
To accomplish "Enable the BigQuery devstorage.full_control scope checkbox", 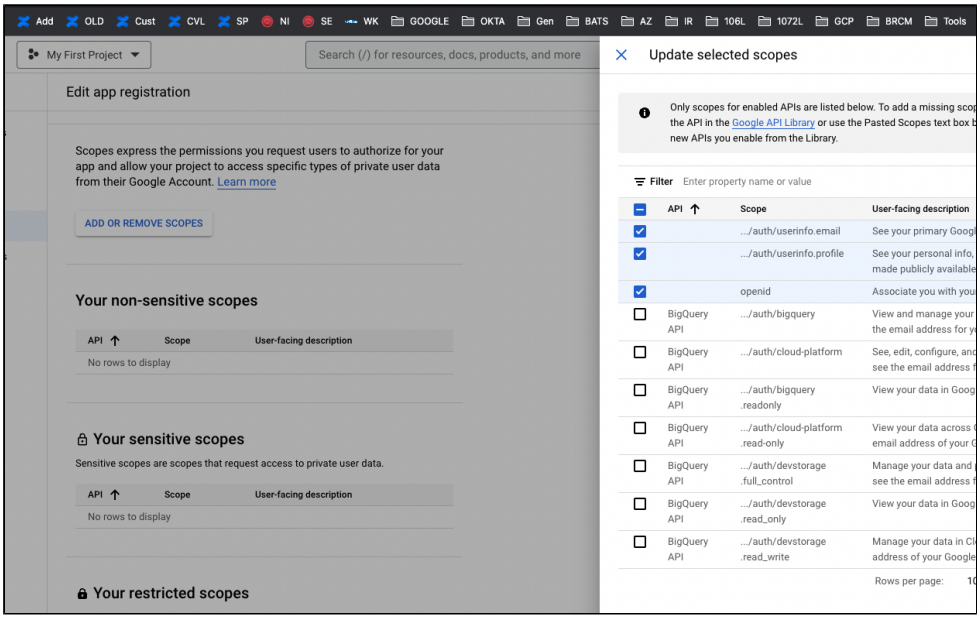I will pyautogui.click(x=640, y=466).
